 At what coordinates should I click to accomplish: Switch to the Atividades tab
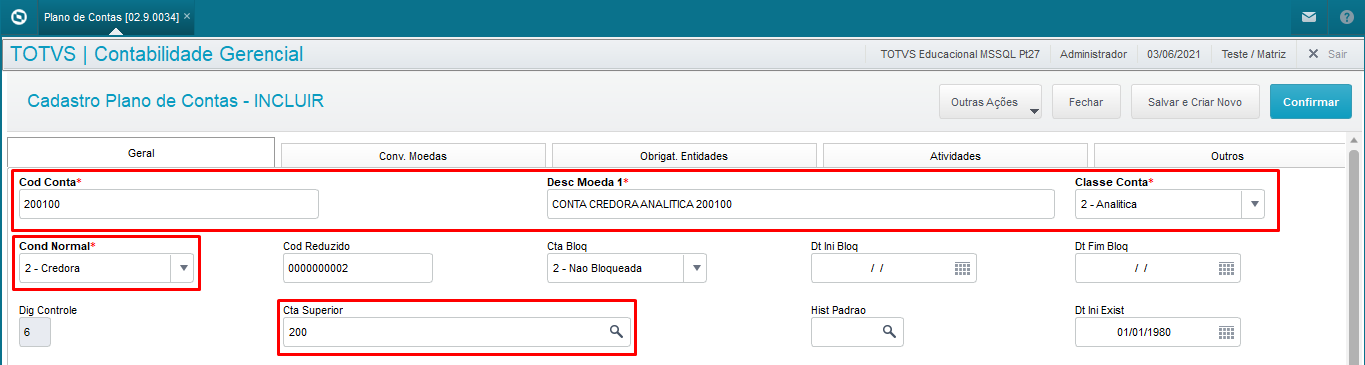coord(955,156)
